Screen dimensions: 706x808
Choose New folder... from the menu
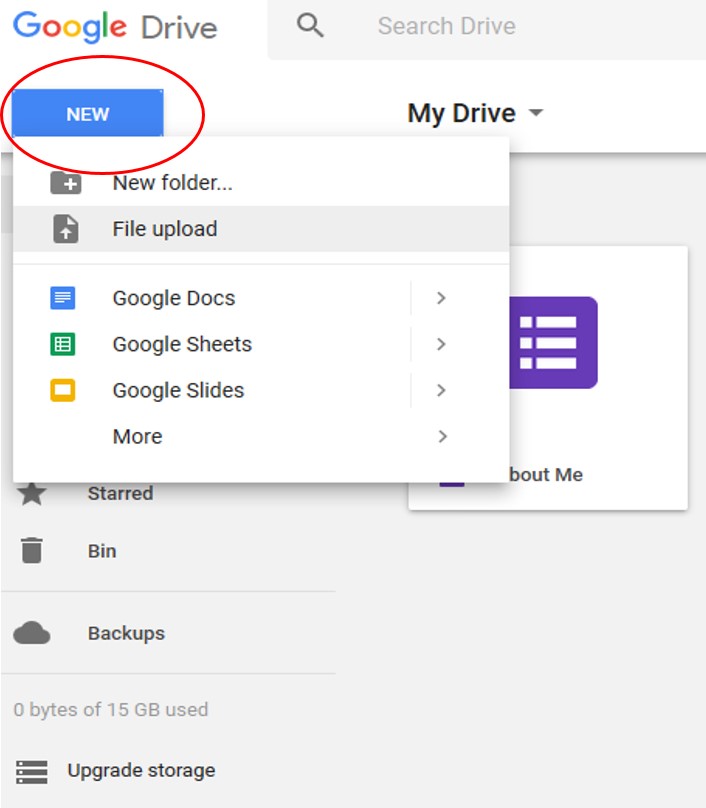(261, 183)
